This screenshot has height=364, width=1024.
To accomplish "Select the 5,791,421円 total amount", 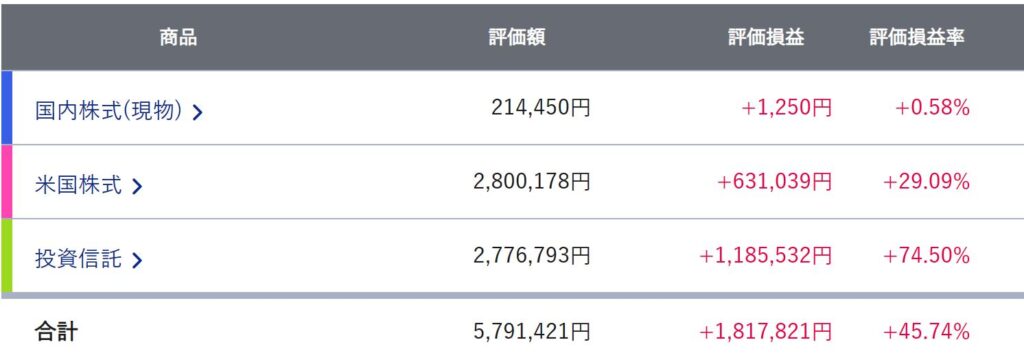I will [532, 332].
